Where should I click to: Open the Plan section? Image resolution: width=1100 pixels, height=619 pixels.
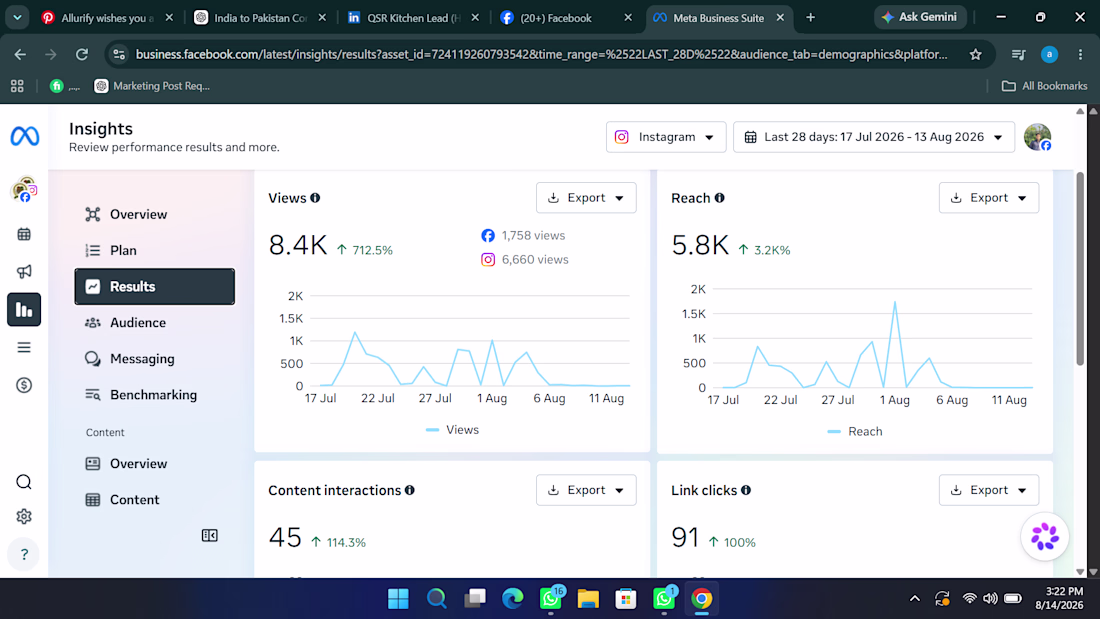154,251
